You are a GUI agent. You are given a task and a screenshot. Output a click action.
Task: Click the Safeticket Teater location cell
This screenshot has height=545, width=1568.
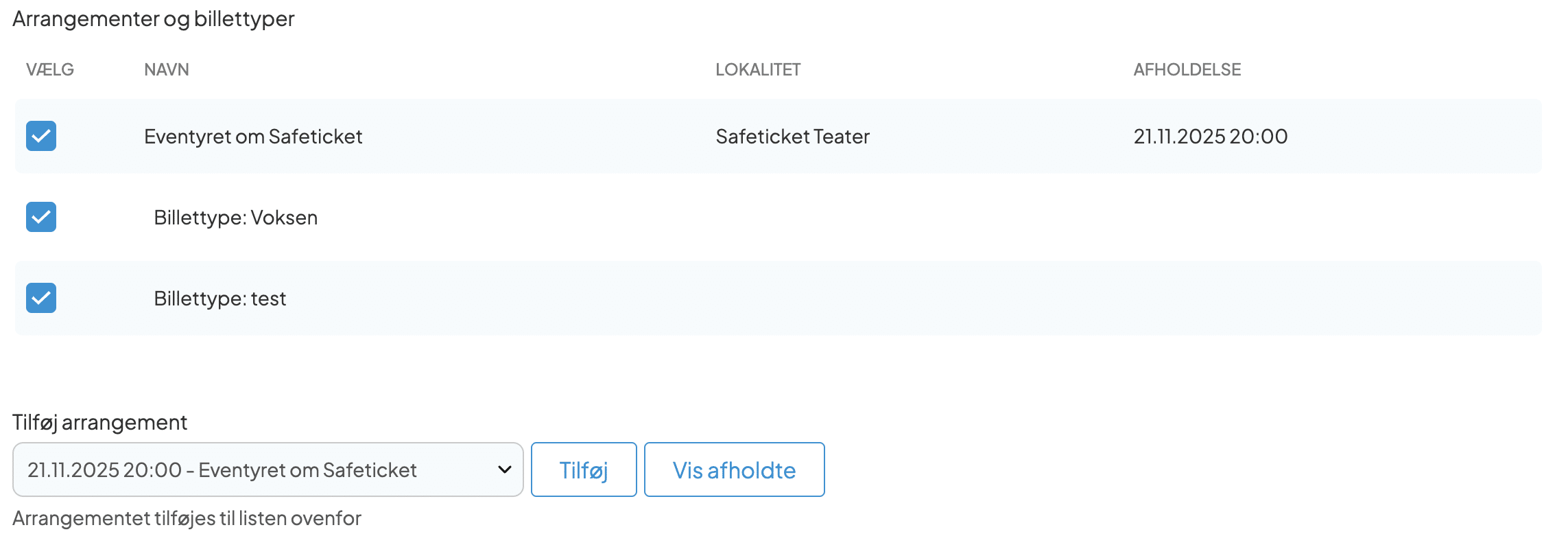[x=792, y=137]
